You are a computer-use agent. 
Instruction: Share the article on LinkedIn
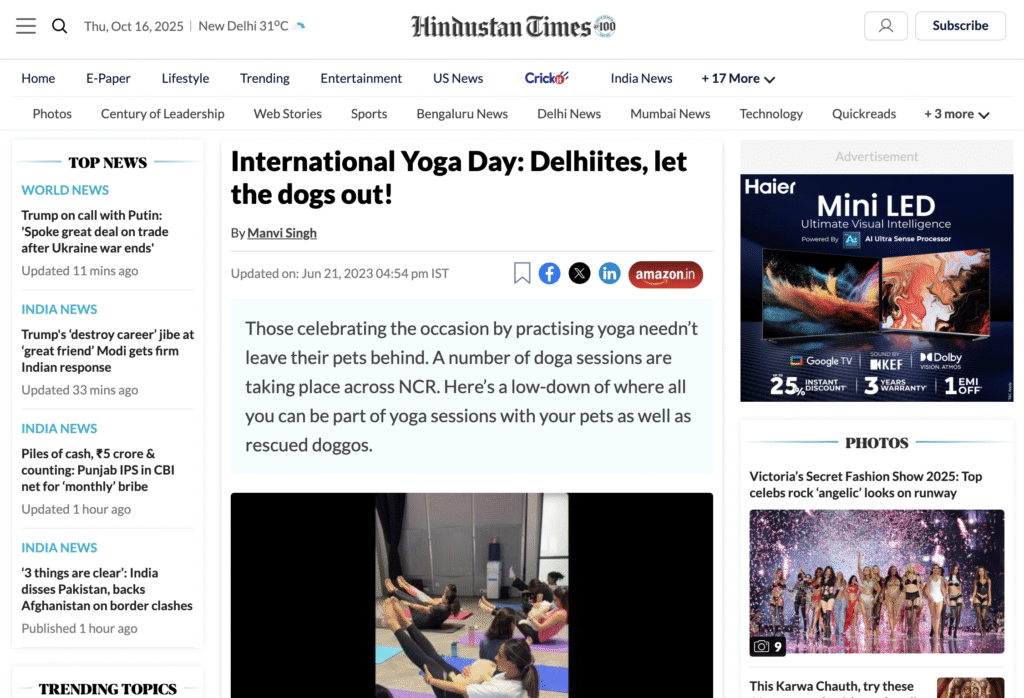point(609,273)
